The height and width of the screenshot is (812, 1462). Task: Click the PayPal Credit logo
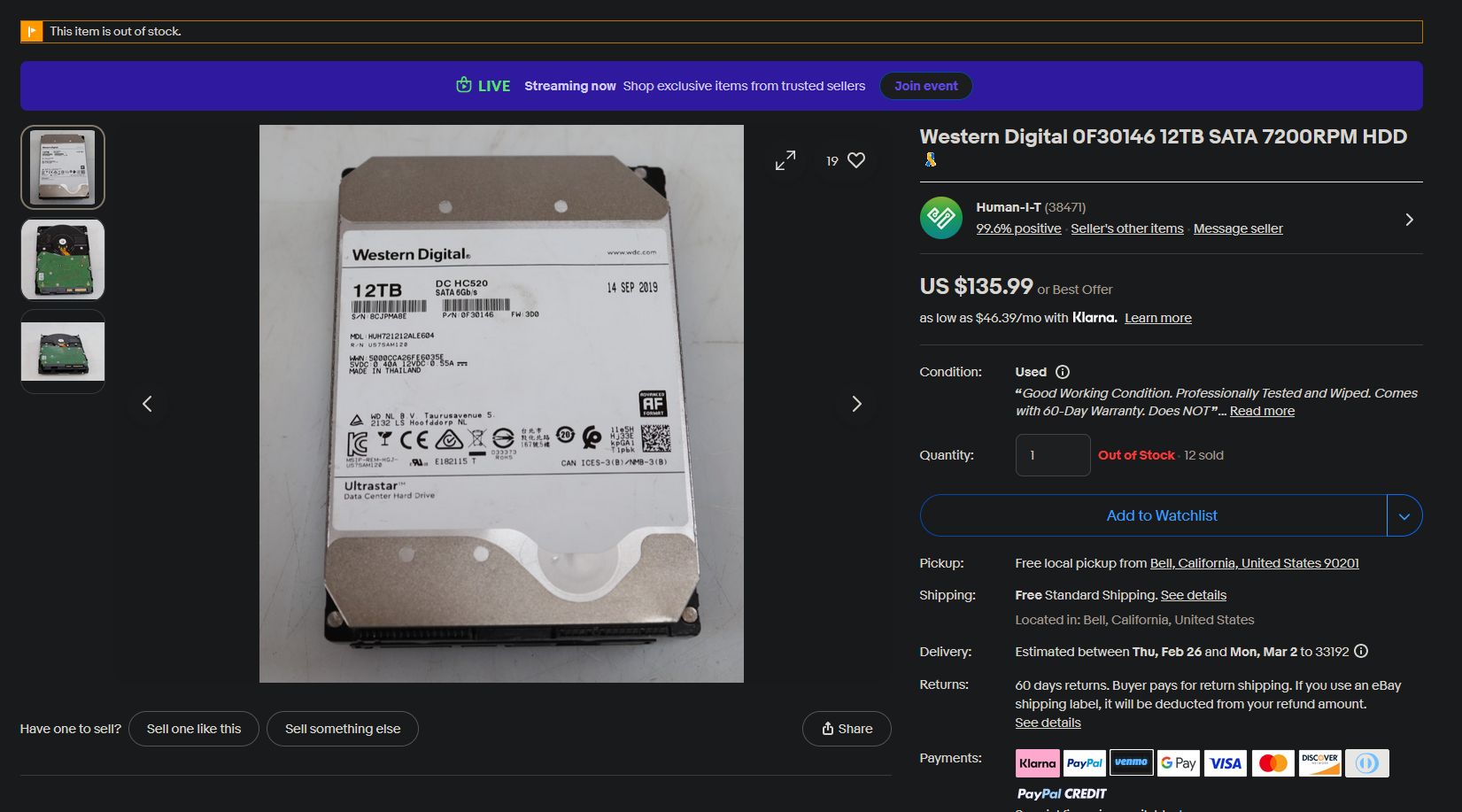(1062, 793)
